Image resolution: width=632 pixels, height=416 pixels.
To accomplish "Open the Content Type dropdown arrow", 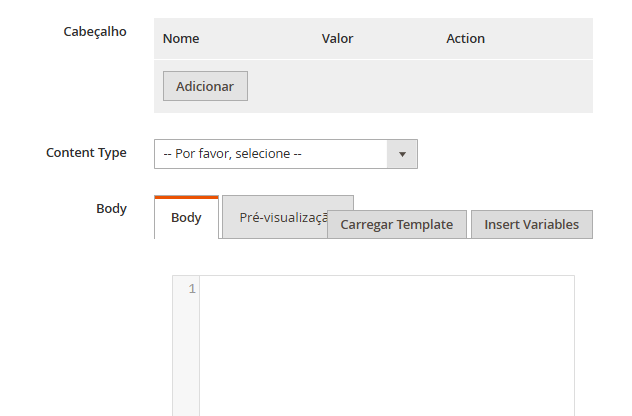I will pos(402,154).
